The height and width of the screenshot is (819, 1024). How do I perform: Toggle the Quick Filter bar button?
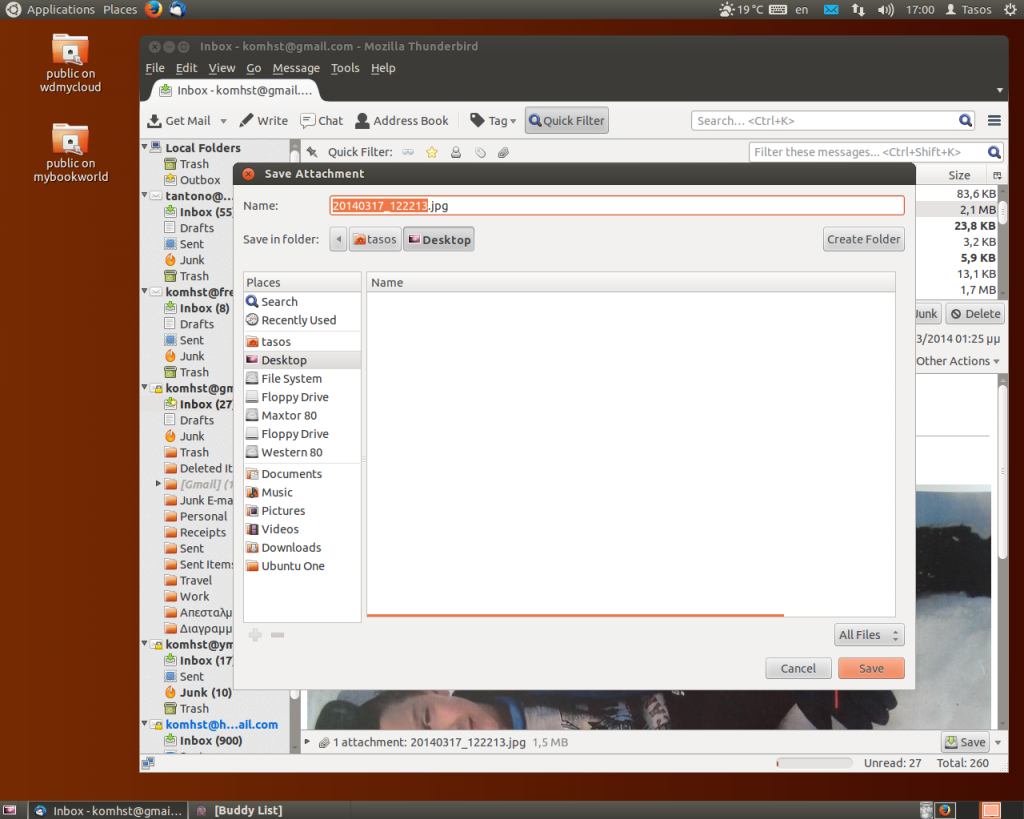[x=566, y=121]
